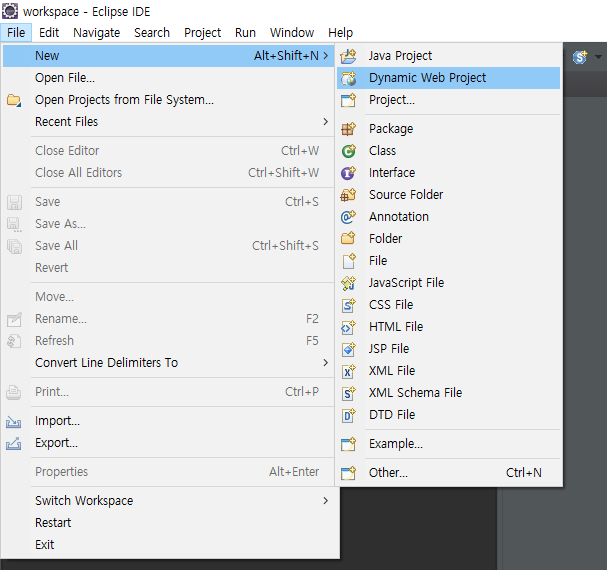607x570 pixels.
Task: Choose HTML File label
Action: coord(396,327)
